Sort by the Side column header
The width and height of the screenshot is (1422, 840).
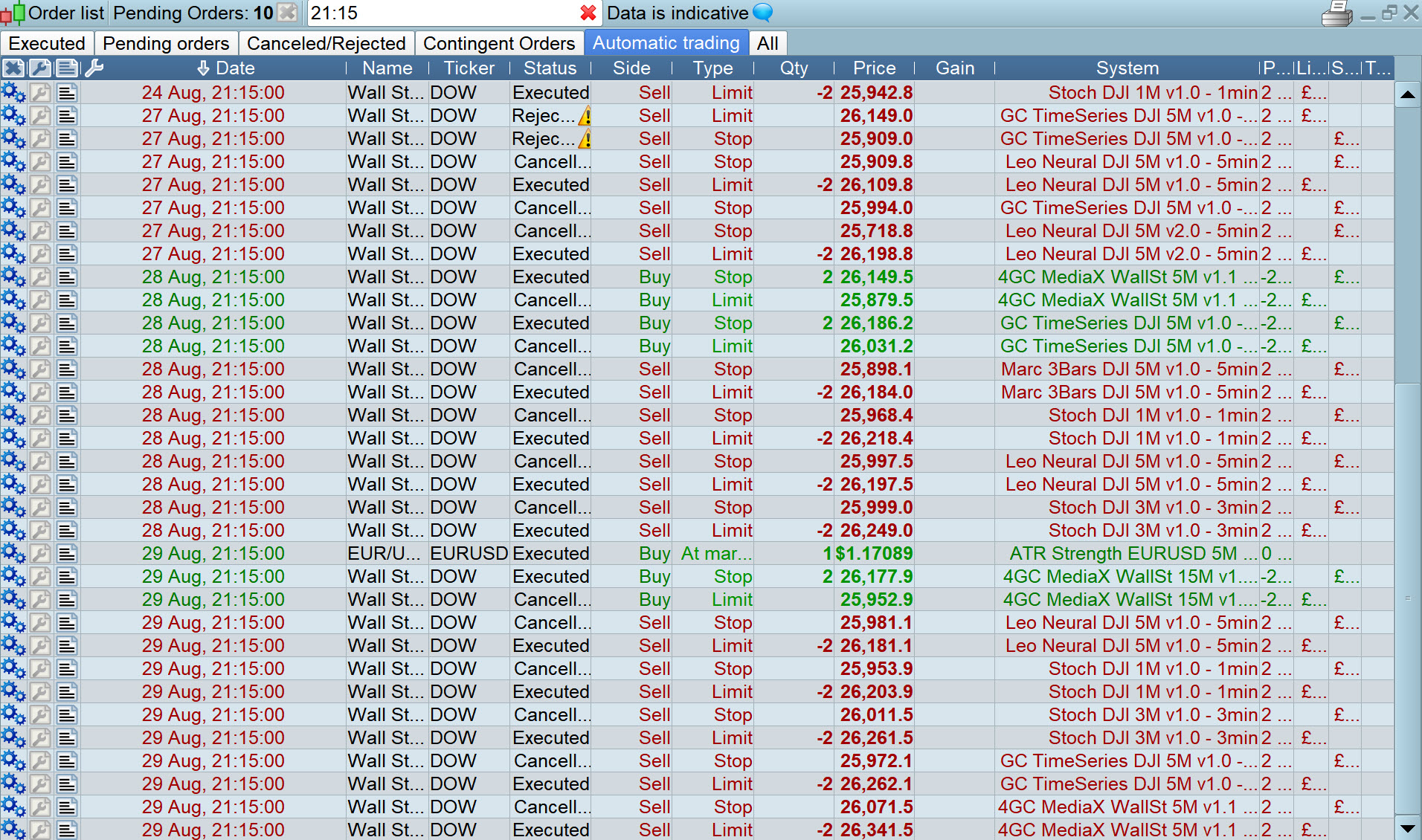pyautogui.click(x=631, y=68)
